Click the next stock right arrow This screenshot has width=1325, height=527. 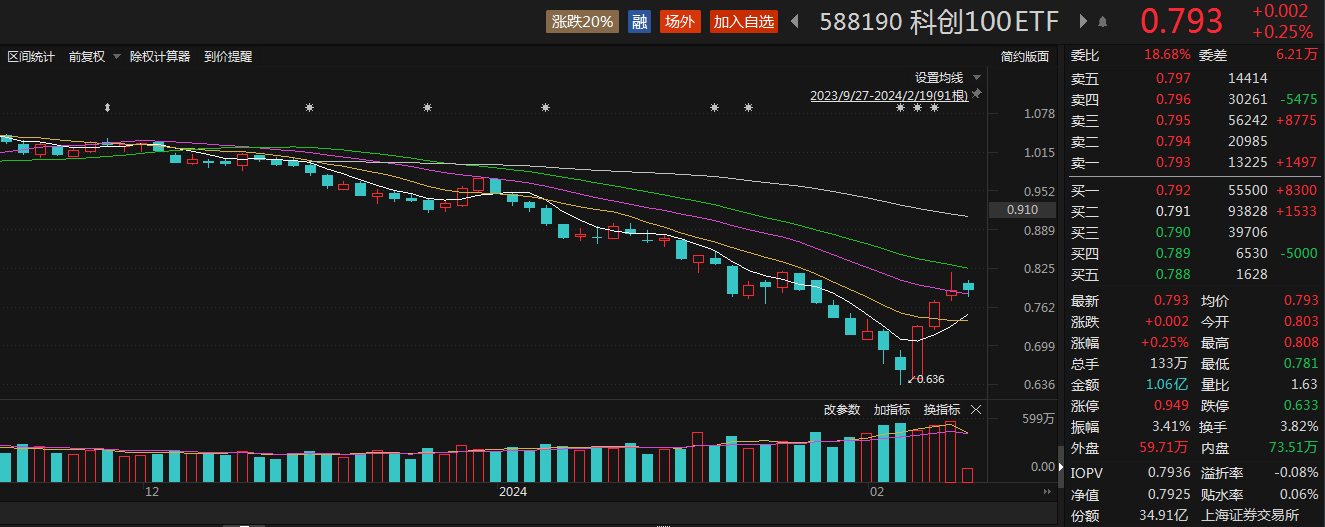click(1082, 21)
